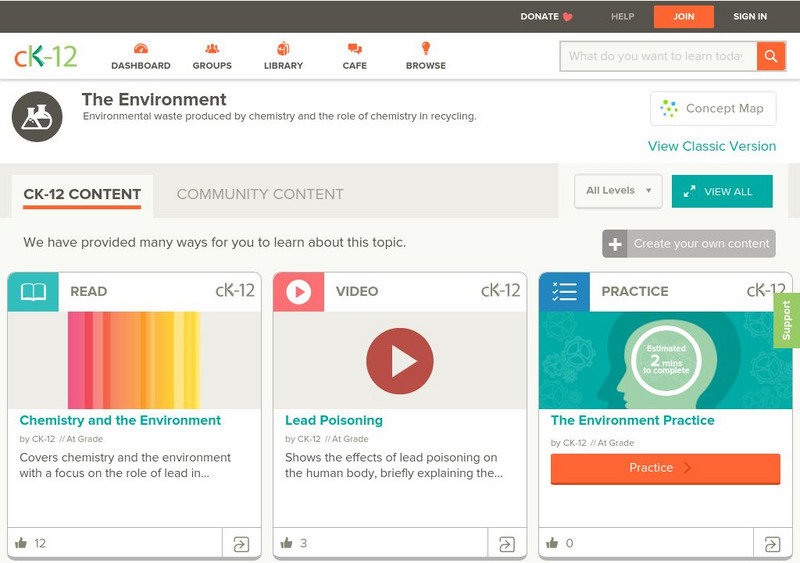
Task: Open the Dashboard menu label
Action: (141, 66)
